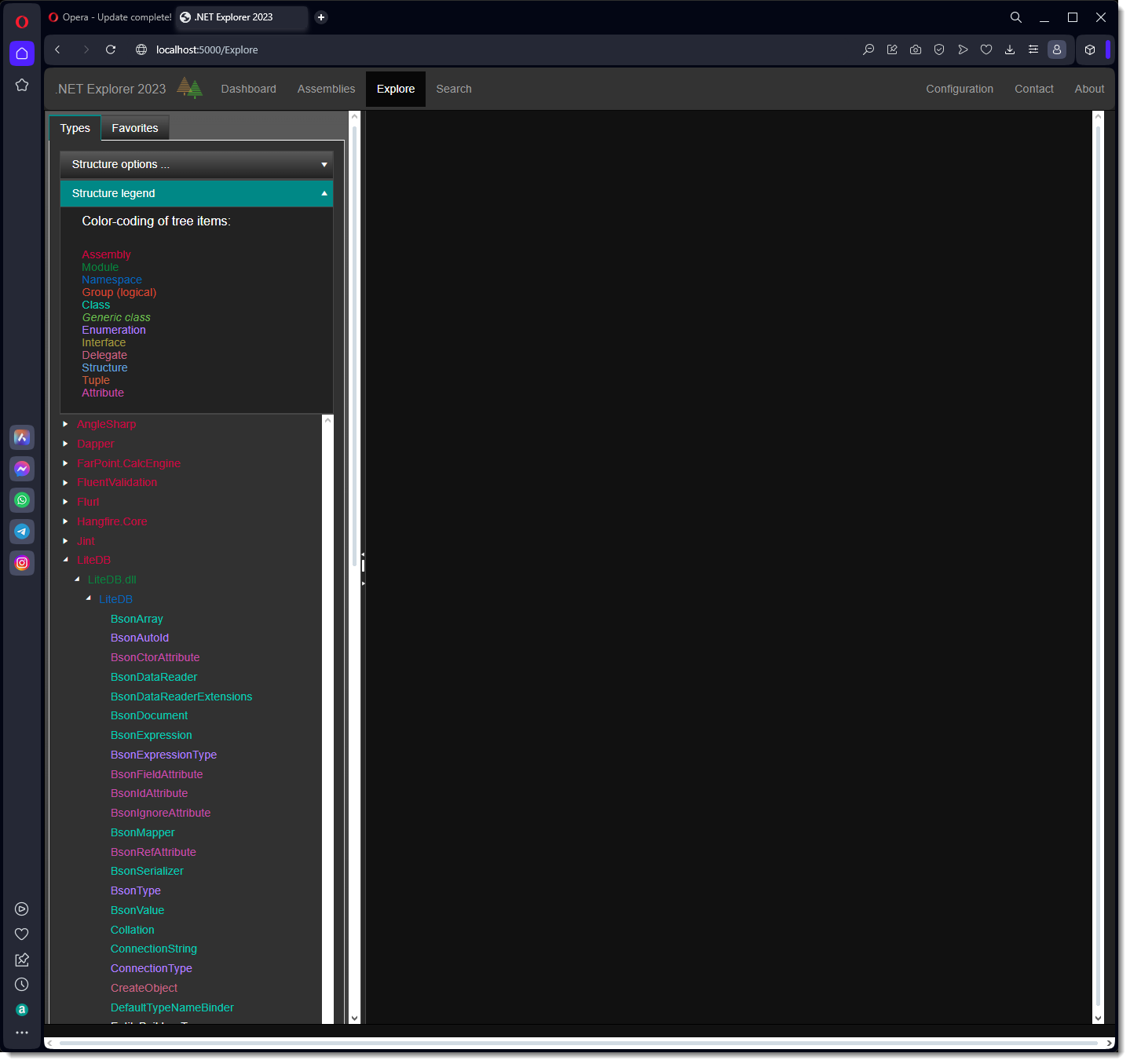Open a new browser tab
This screenshot has width=1130, height=1064.
321,17
